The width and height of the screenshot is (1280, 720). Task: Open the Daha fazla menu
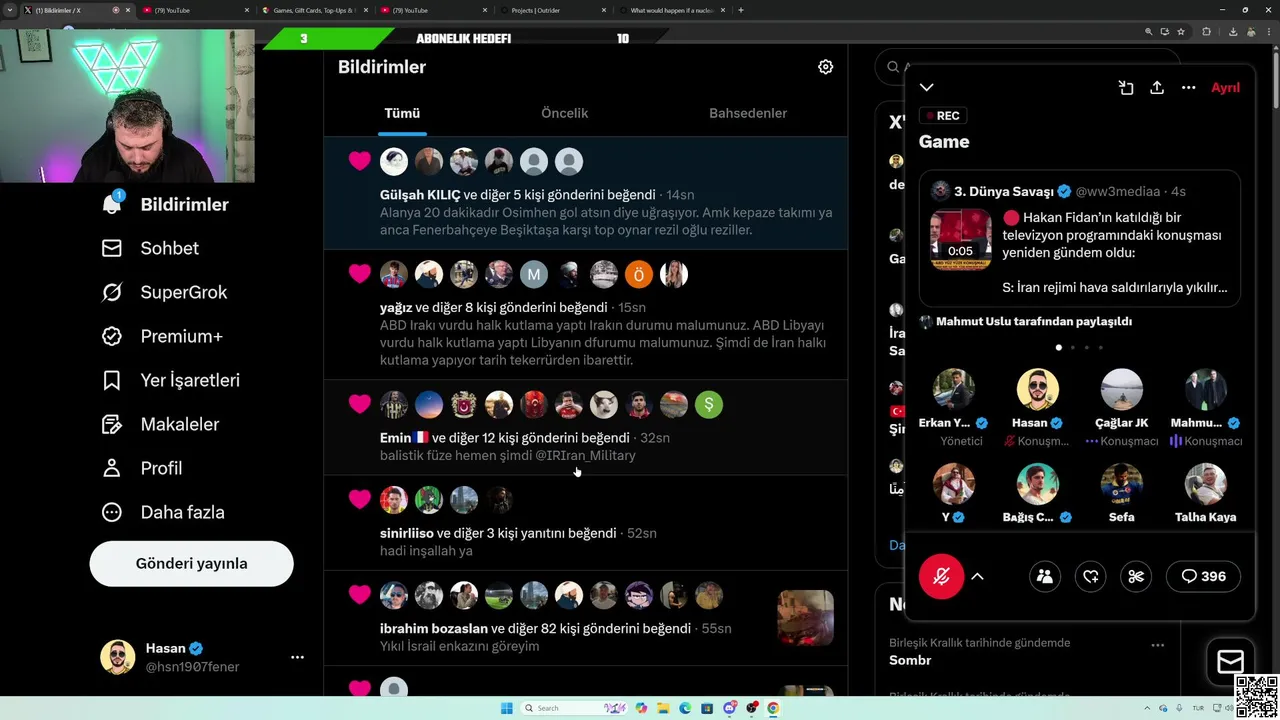click(163, 512)
